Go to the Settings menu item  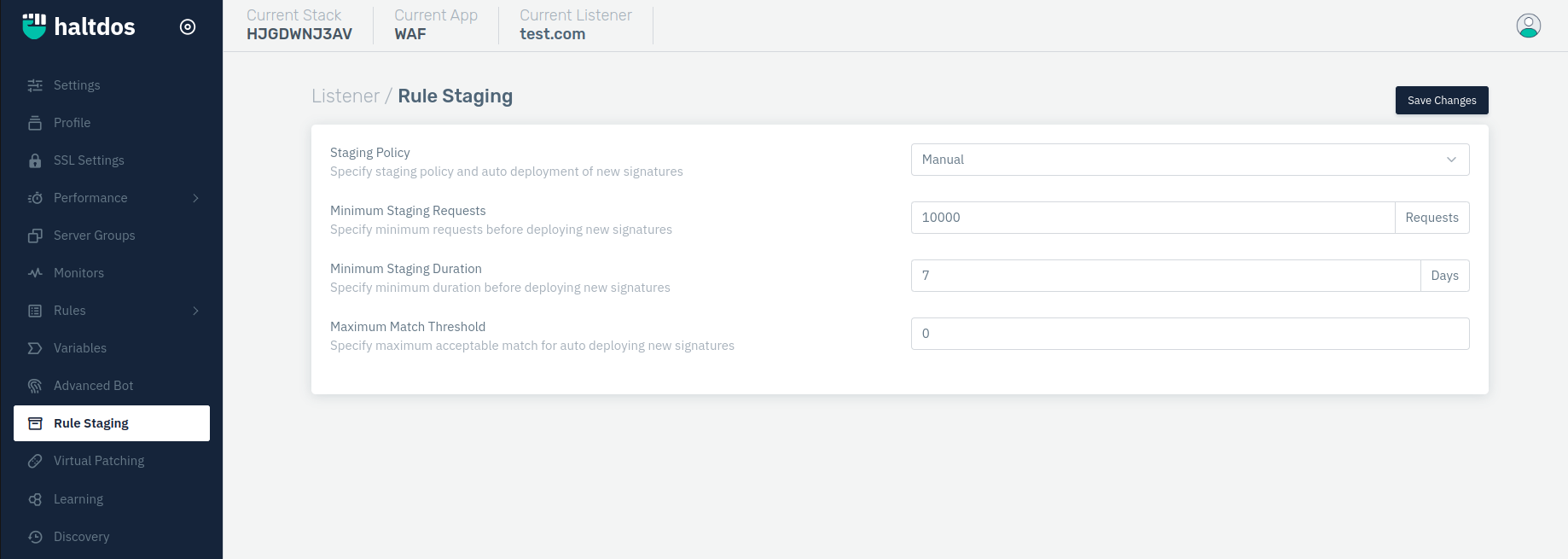(77, 85)
